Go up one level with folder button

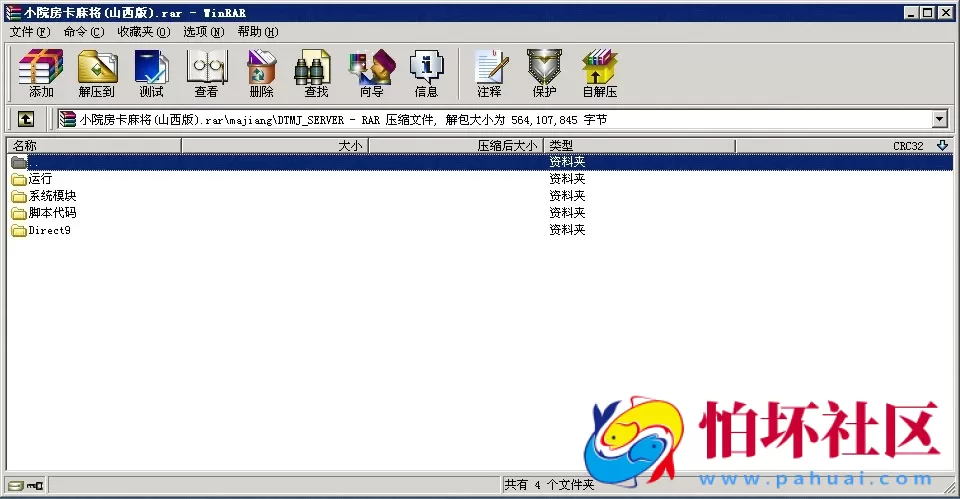click(26, 120)
